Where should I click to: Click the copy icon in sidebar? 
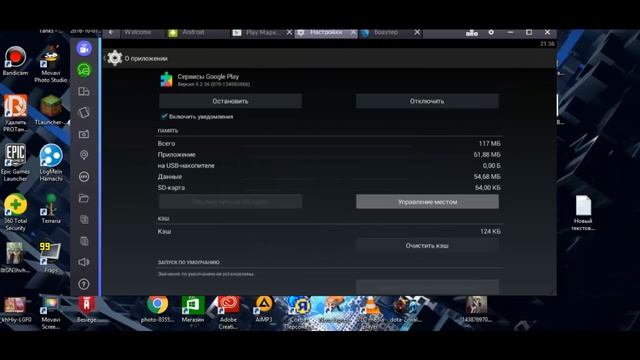click(84, 220)
